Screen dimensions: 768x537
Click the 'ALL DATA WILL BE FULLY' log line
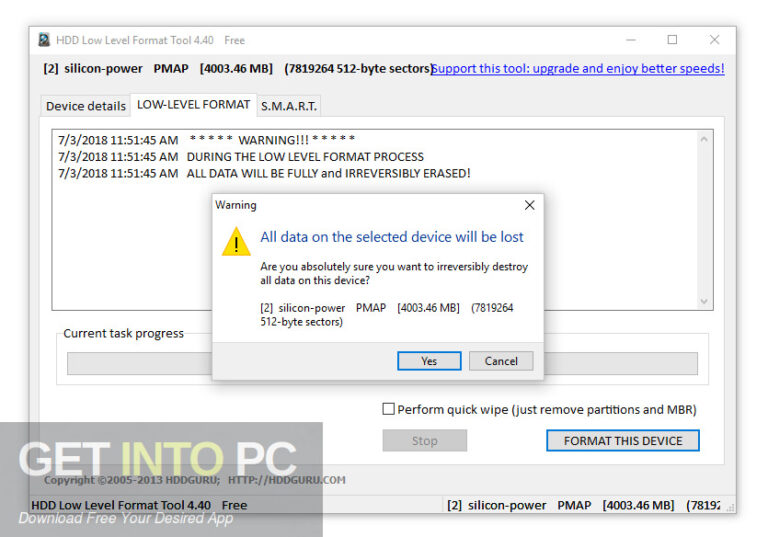(264, 173)
